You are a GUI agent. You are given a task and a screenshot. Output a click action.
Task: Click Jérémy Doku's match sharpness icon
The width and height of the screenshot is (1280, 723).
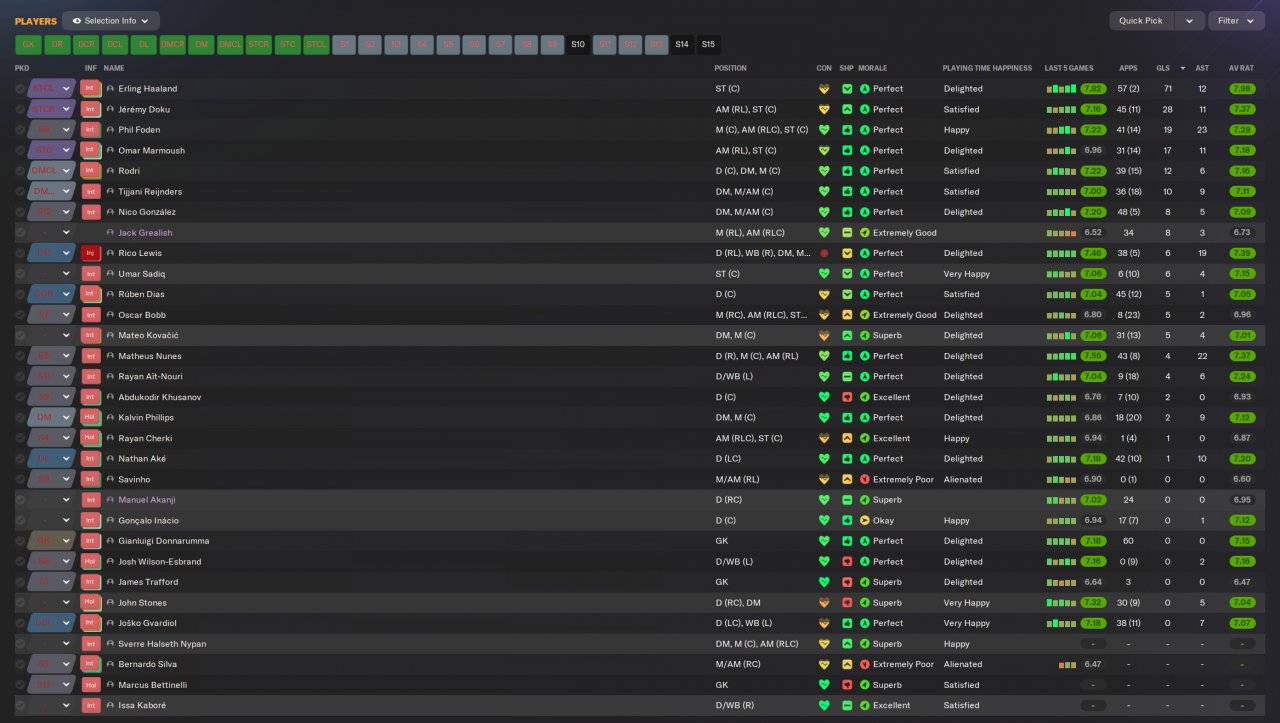847,109
